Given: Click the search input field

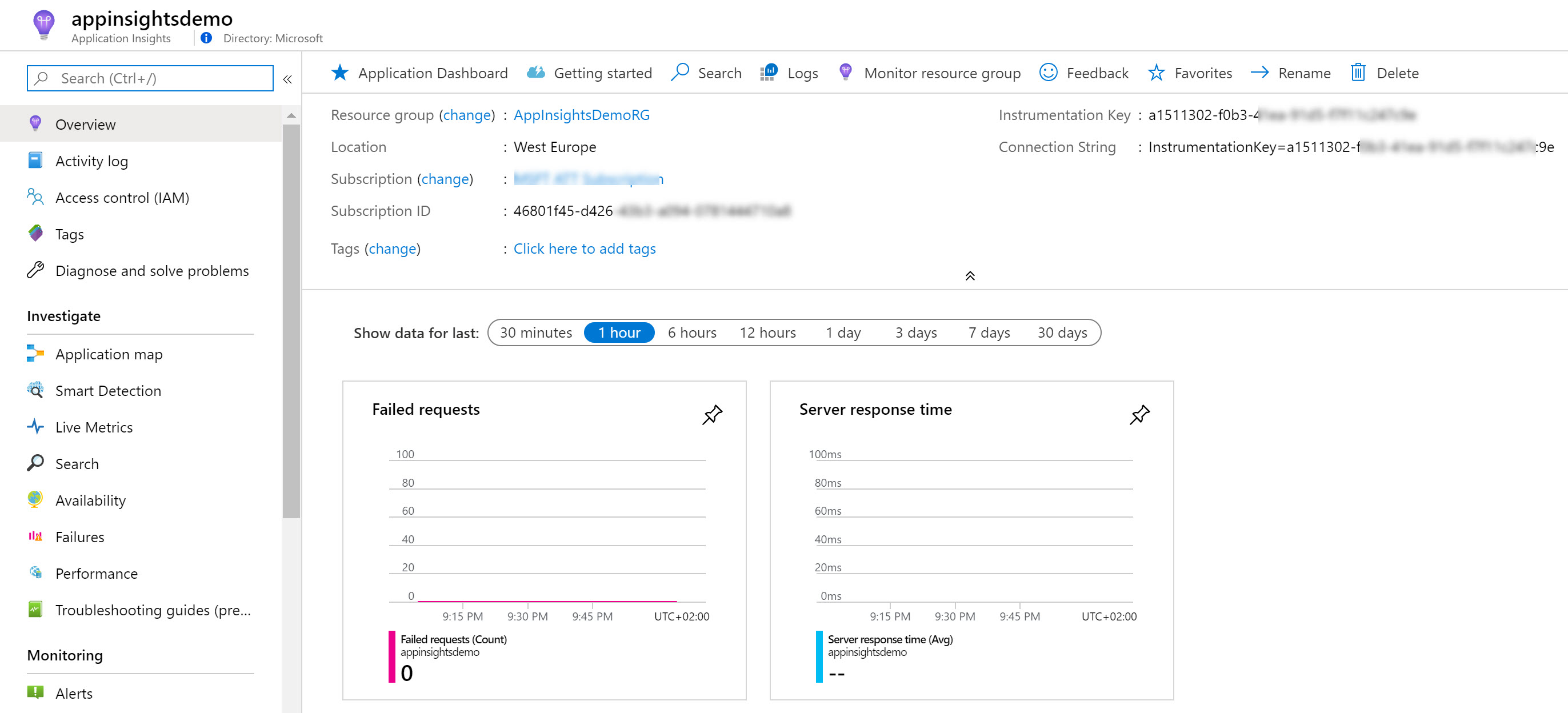Looking at the screenshot, I should click(x=150, y=78).
